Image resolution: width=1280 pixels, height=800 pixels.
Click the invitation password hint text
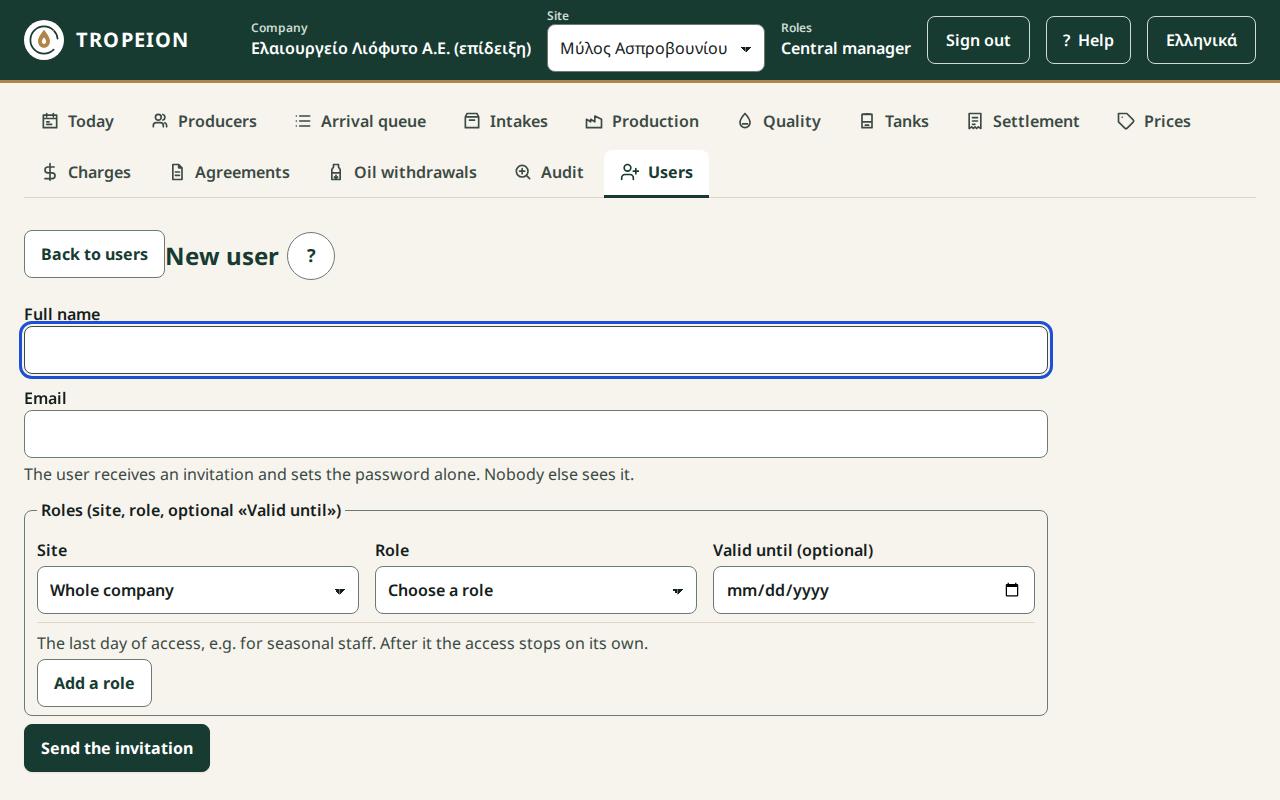329,474
